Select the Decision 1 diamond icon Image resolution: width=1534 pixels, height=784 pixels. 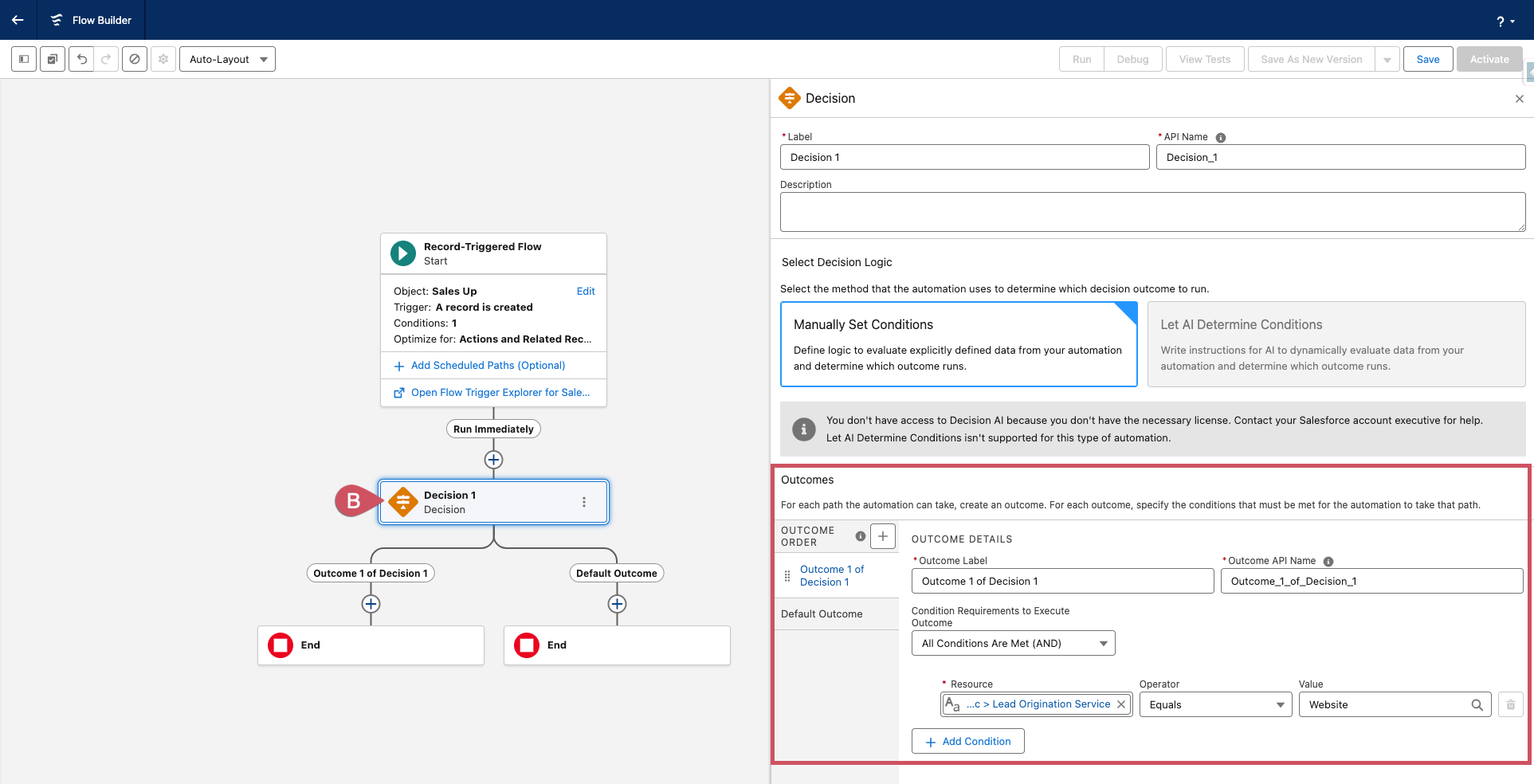pos(403,502)
